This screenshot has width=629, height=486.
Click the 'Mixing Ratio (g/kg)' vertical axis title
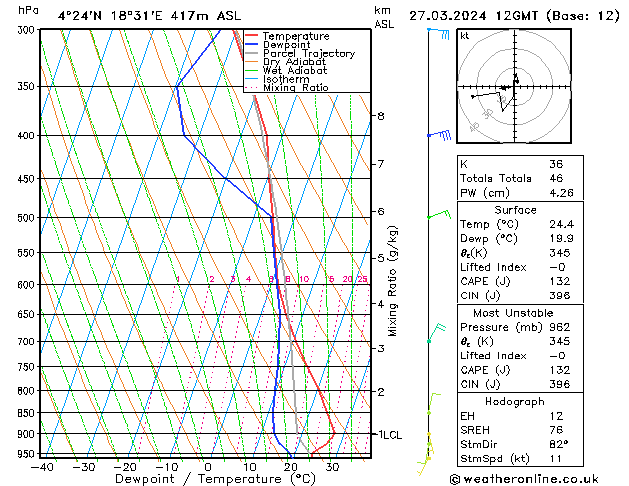(x=392, y=281)
